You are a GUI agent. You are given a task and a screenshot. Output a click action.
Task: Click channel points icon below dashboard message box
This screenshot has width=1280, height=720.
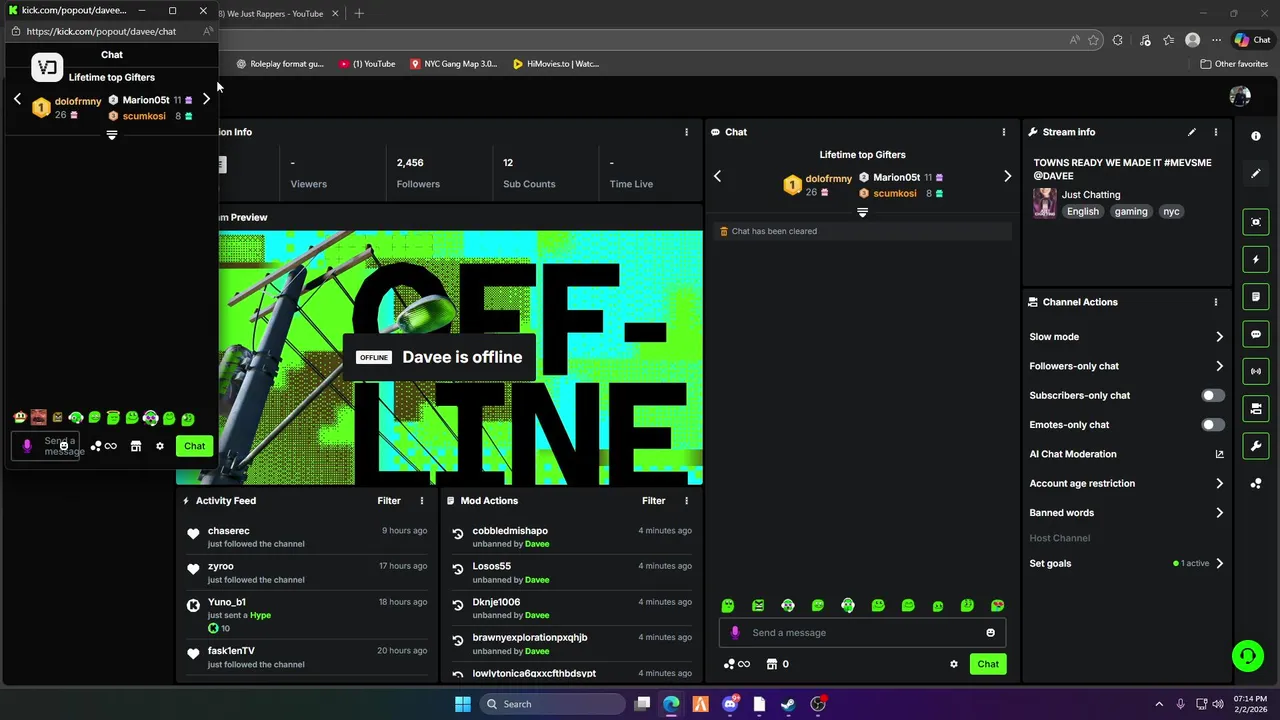(736, 664)
